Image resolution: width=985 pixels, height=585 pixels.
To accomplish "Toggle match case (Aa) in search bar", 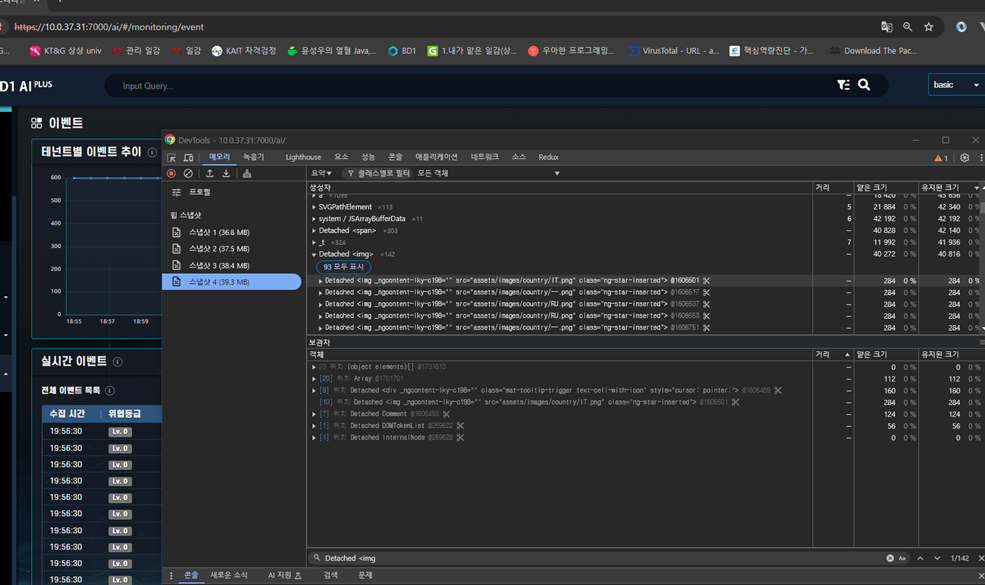I will click(902, 558).
